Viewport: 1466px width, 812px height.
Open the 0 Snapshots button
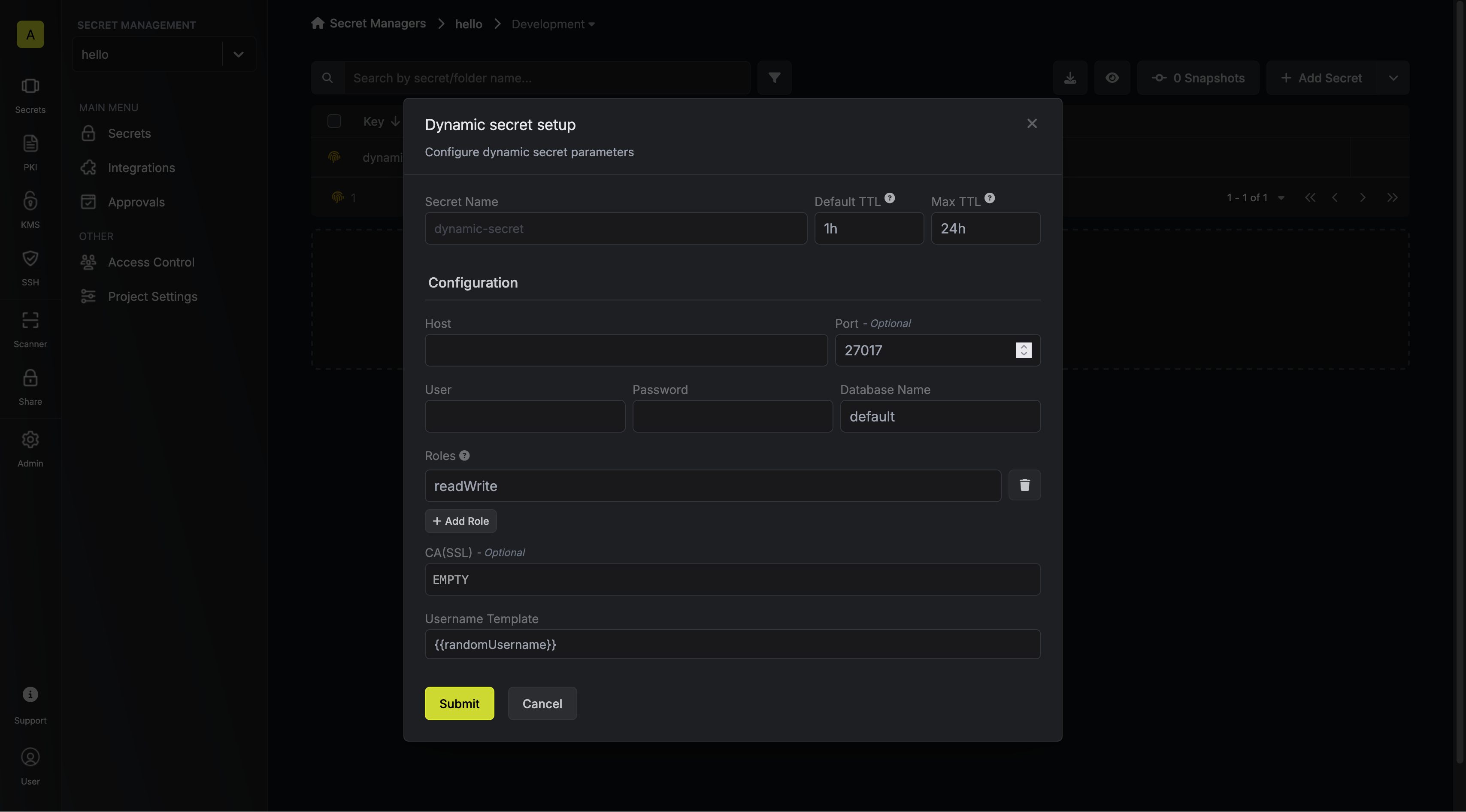(1198, 78)
